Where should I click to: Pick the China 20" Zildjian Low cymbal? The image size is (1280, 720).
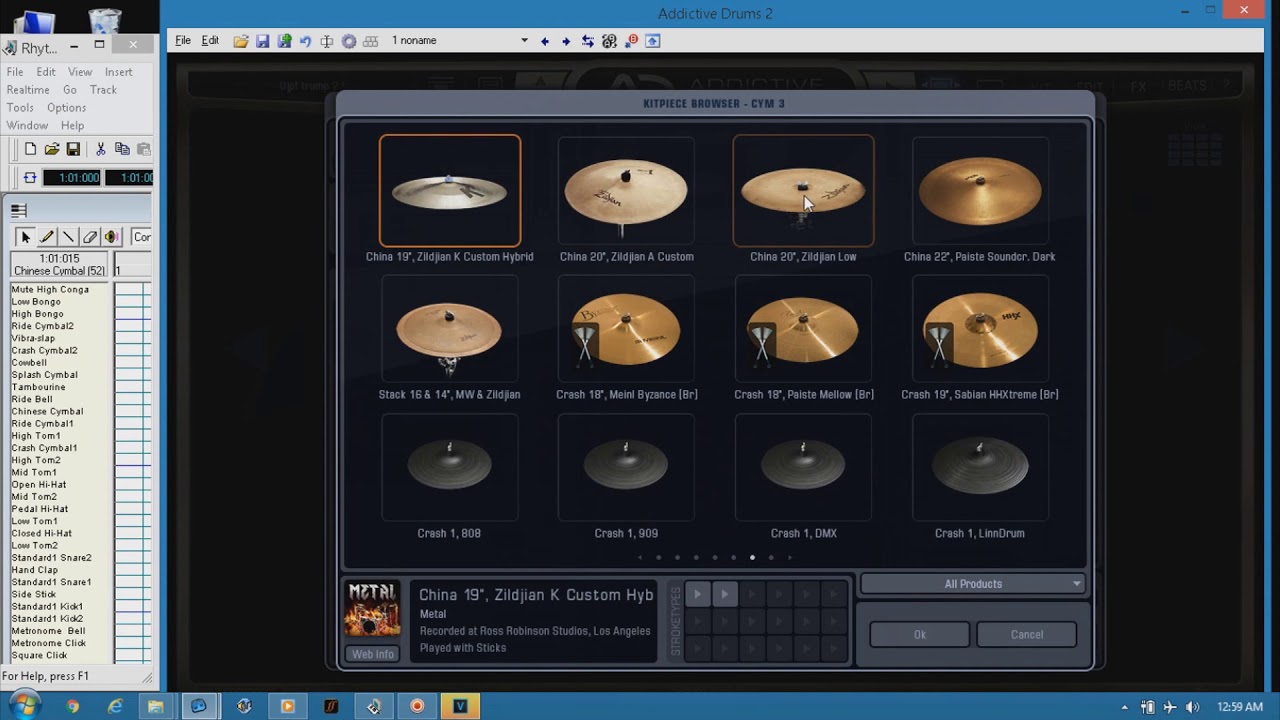click(x=803, y=191)
